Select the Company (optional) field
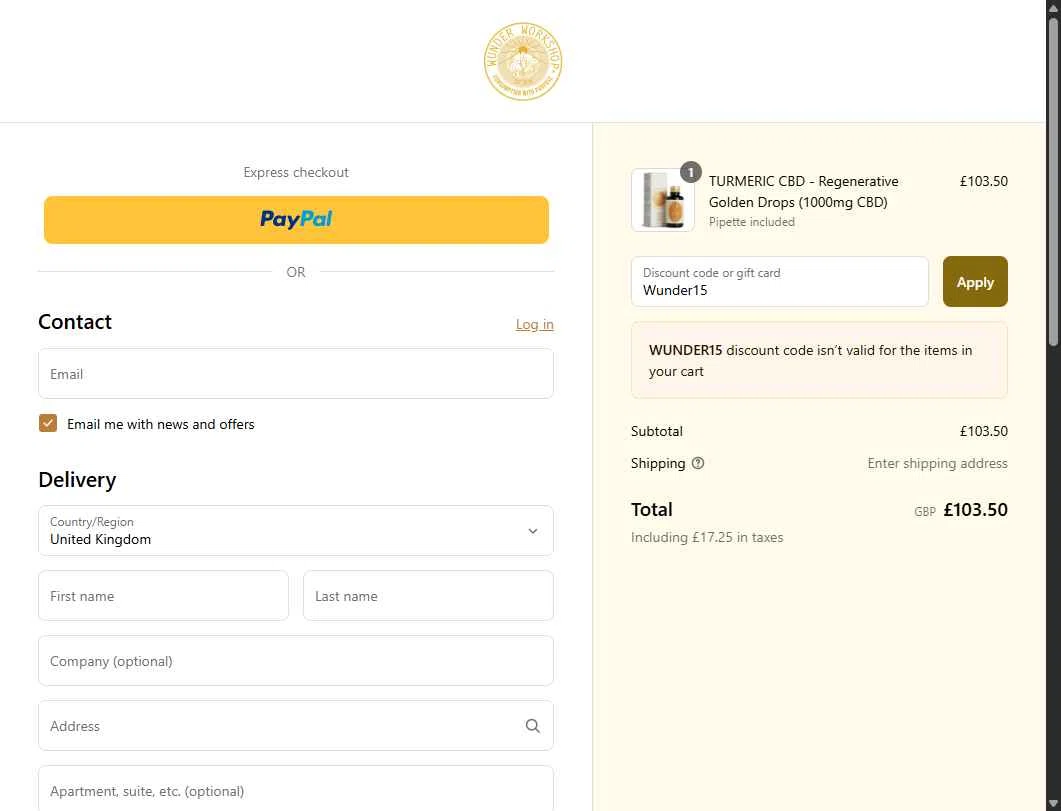The image size is (1061, 811). [296, 660]
